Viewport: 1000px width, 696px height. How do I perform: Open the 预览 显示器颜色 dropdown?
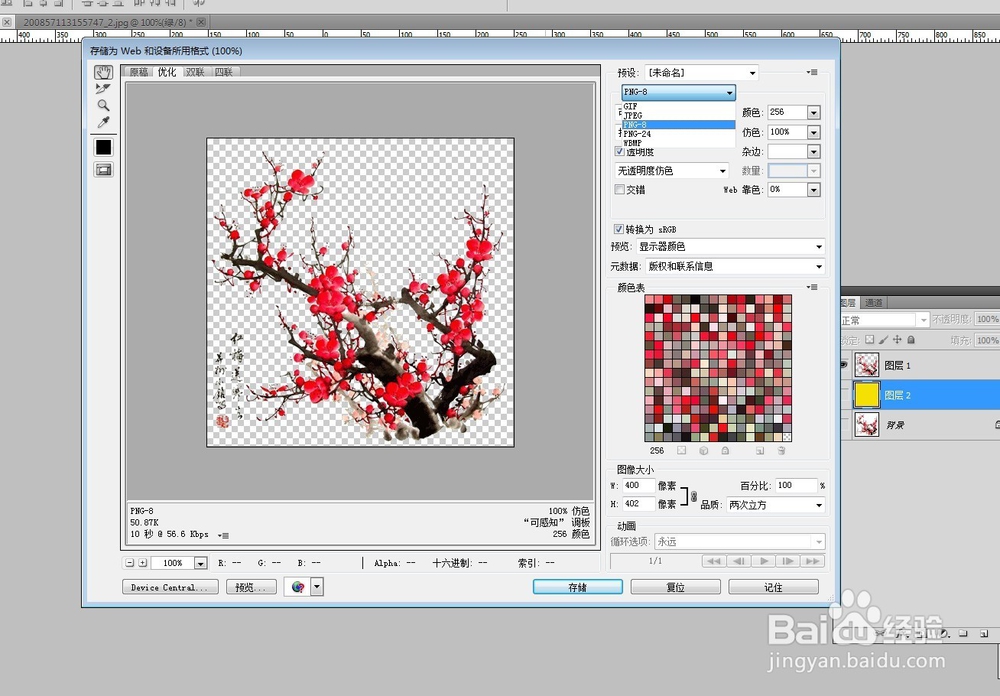[731, 246]
